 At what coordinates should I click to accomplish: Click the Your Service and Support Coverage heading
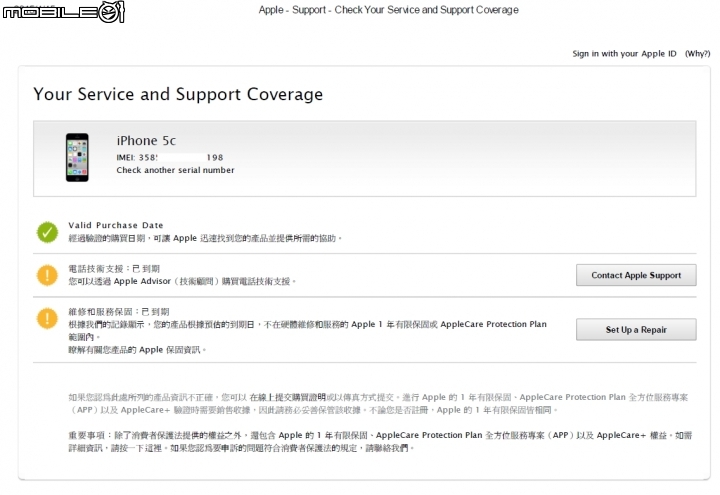tap(178, 94)
